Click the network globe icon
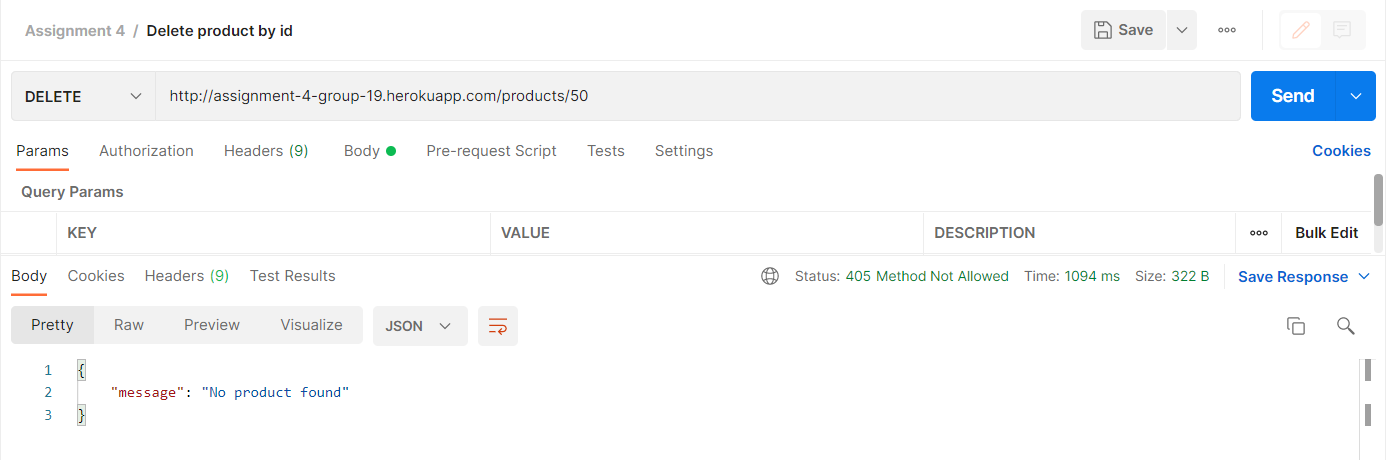 (x=770, y=276)
